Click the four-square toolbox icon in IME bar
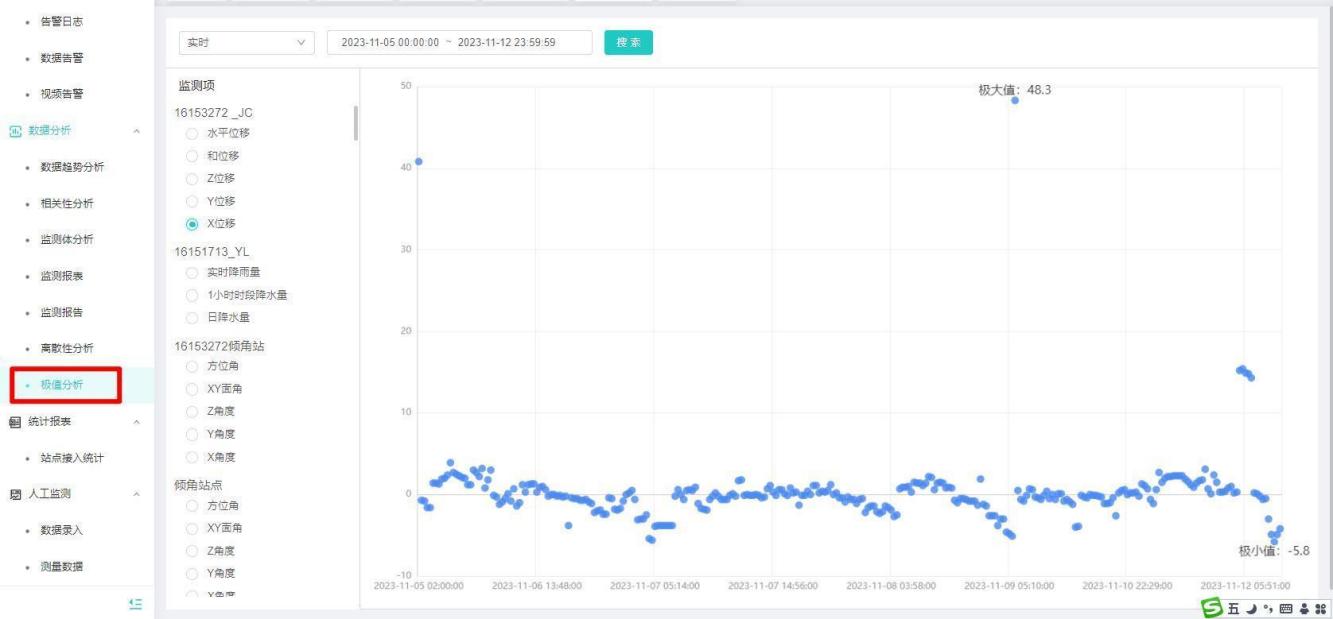The image size is (1333, 619). pyautogui.click(x=1320, y=607)
